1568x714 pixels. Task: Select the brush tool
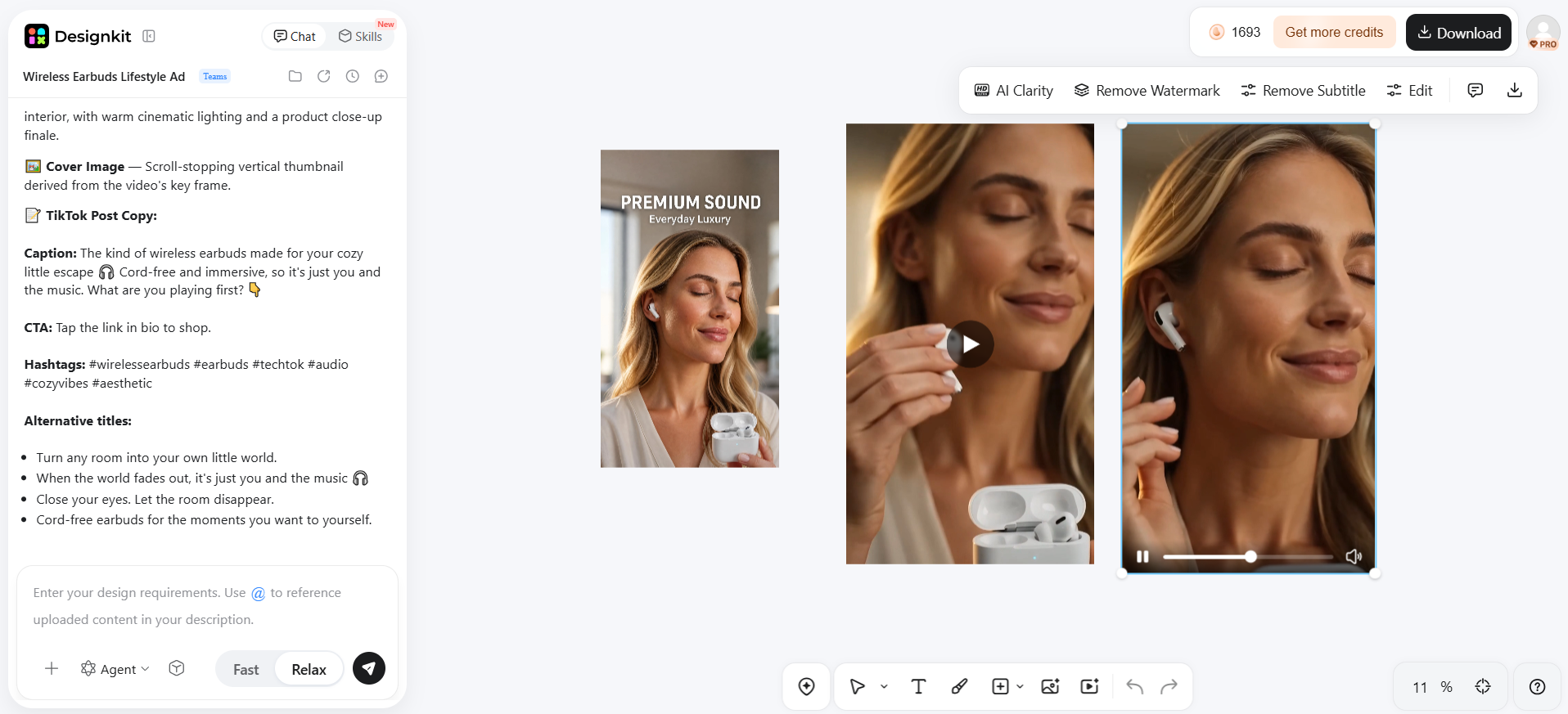pos(960,686)
